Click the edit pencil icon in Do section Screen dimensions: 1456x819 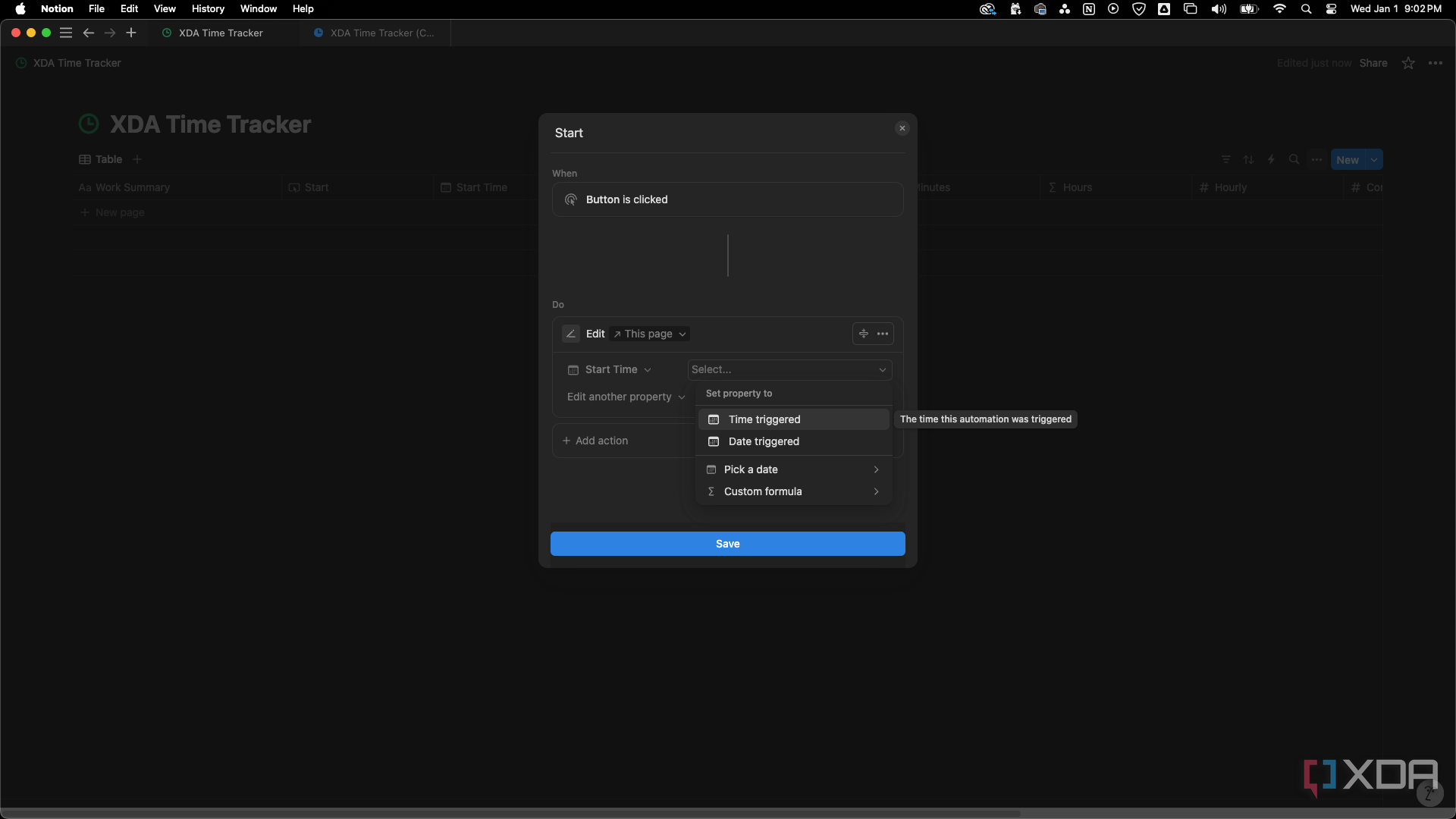click(571, 333)
